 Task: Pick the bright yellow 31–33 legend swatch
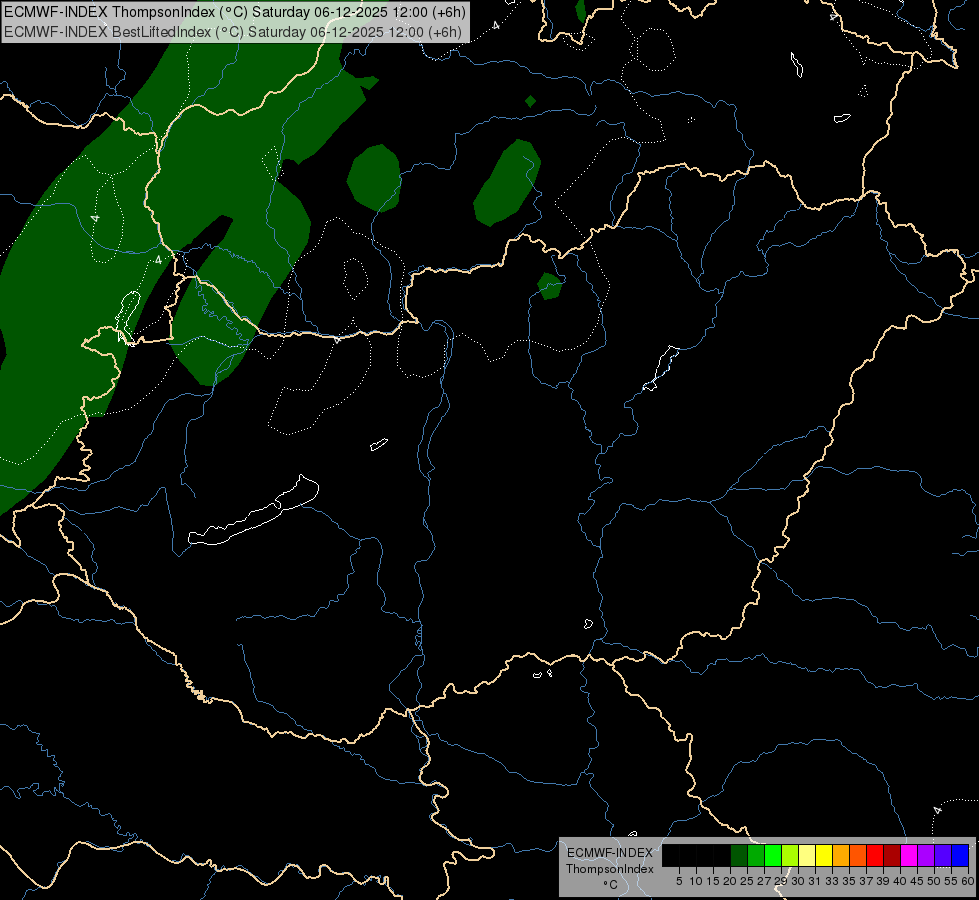tap(824, 855)
